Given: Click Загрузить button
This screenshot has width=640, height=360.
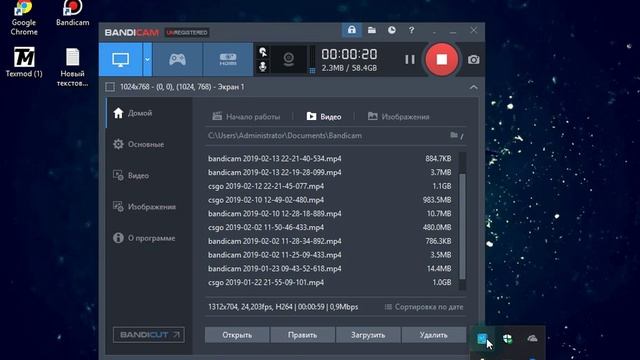Looking at the screenshot, I should 368,335.
